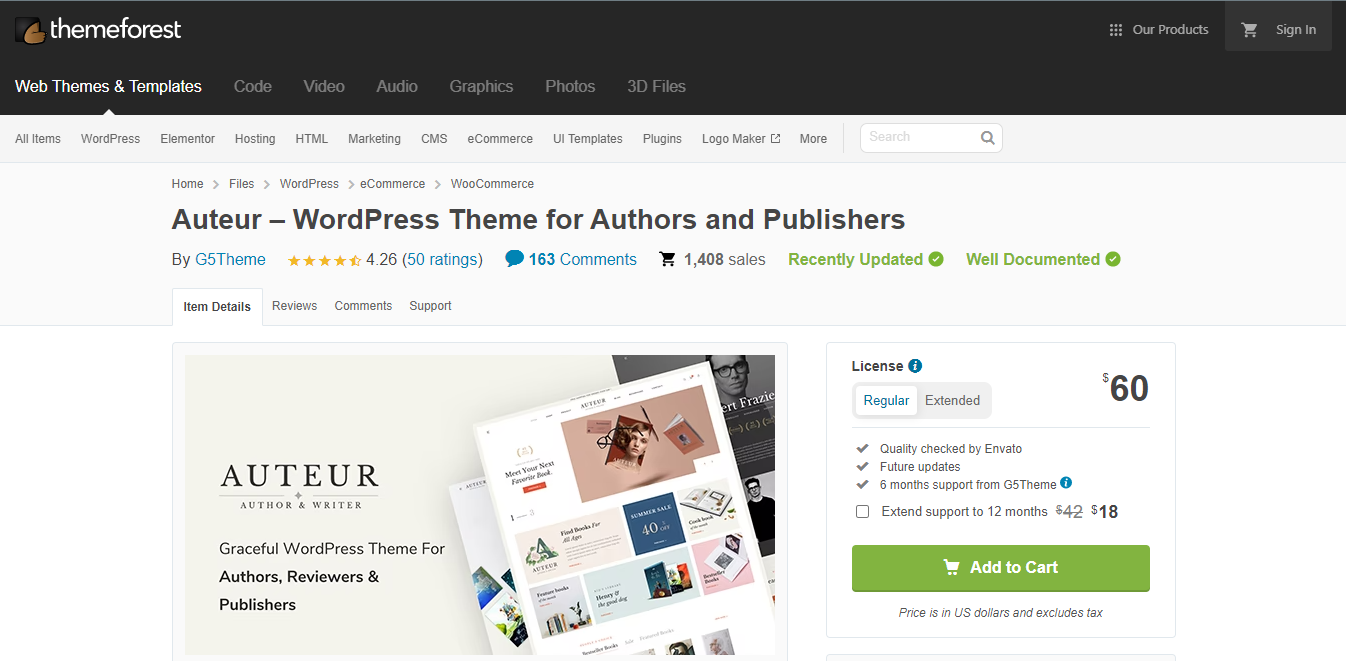Open the Our Products grid icon
Screen dimensions: 1346x661
[x=1116, y=30]
